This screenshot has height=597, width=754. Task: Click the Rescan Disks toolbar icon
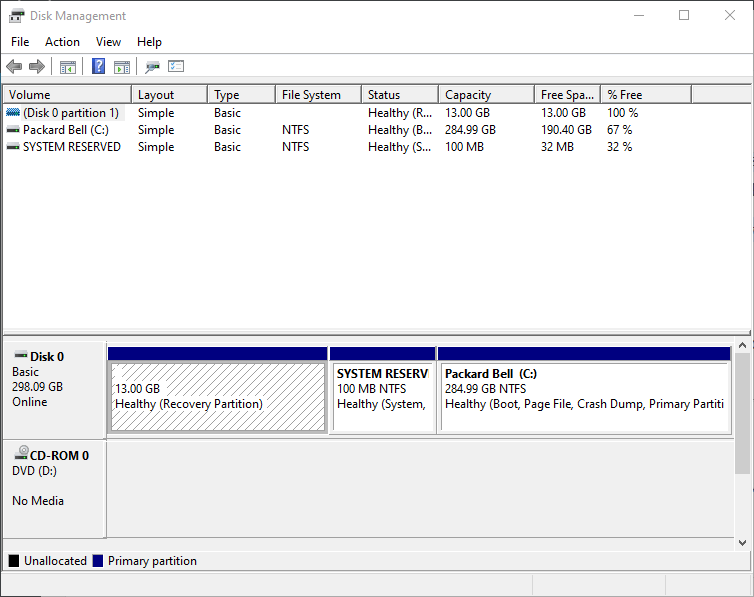pyautogui.click(x=152, y=67)
